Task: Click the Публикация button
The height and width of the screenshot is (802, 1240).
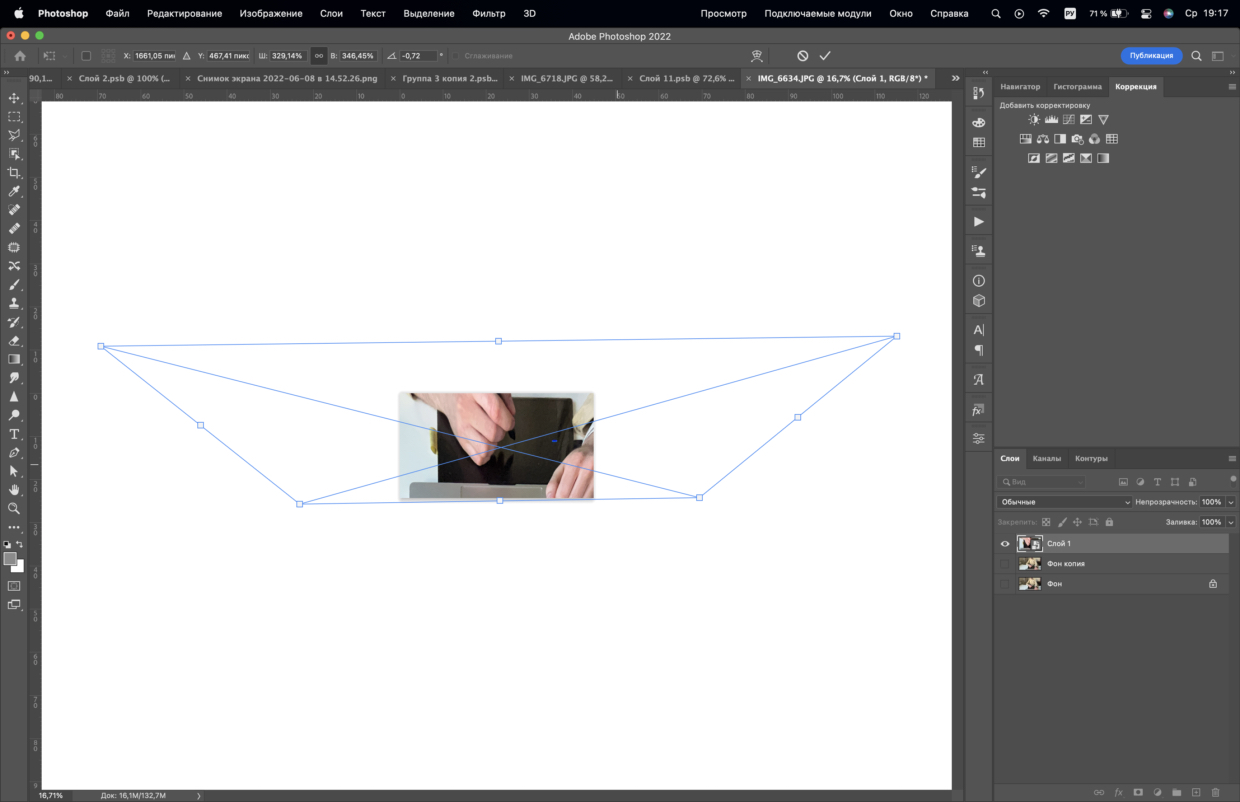Action: (x=1151, y=56)
